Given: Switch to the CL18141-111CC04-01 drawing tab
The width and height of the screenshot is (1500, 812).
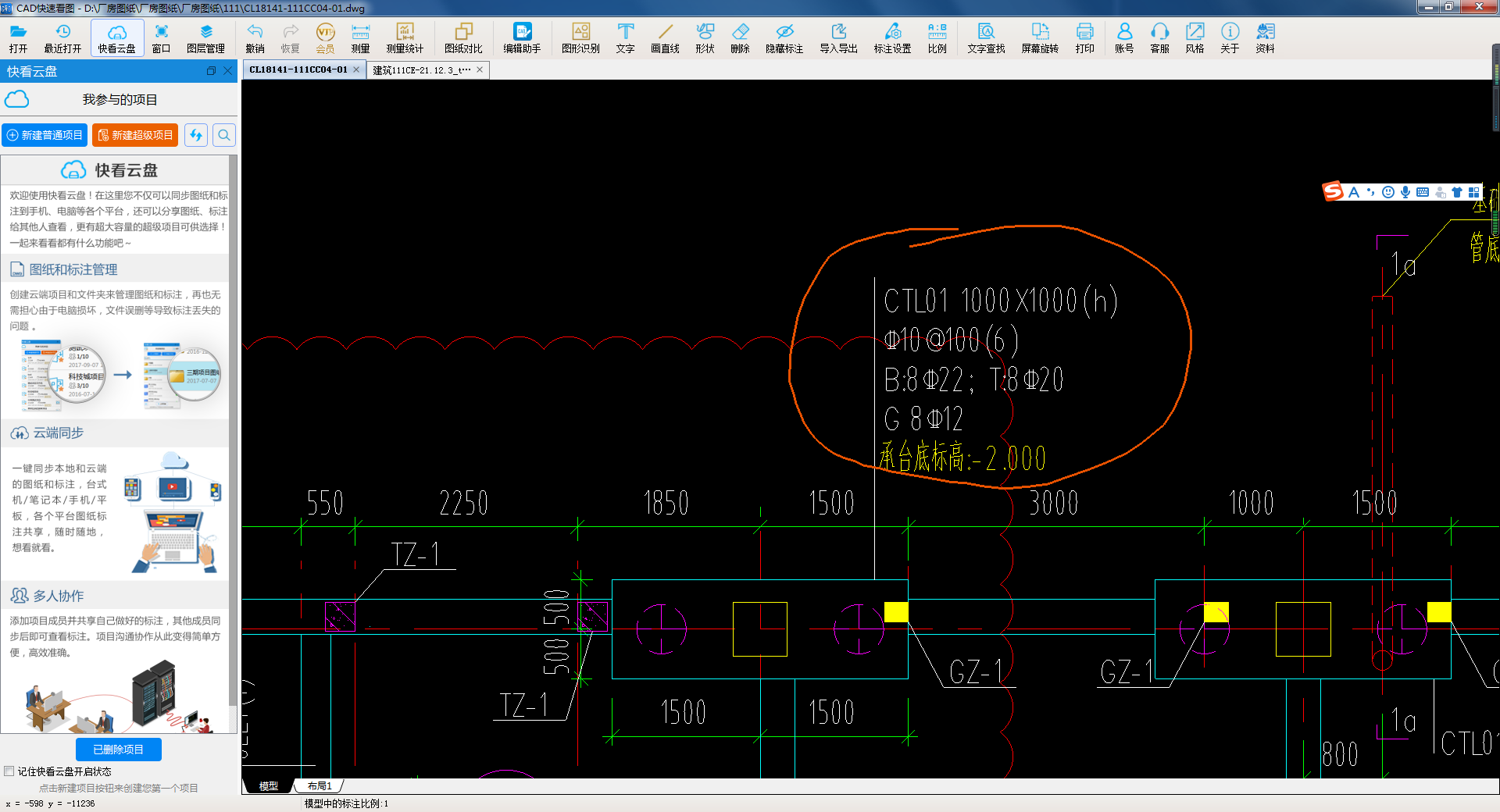Looking at the screenshot, I should pyautogui.click(x=298, y=69).
